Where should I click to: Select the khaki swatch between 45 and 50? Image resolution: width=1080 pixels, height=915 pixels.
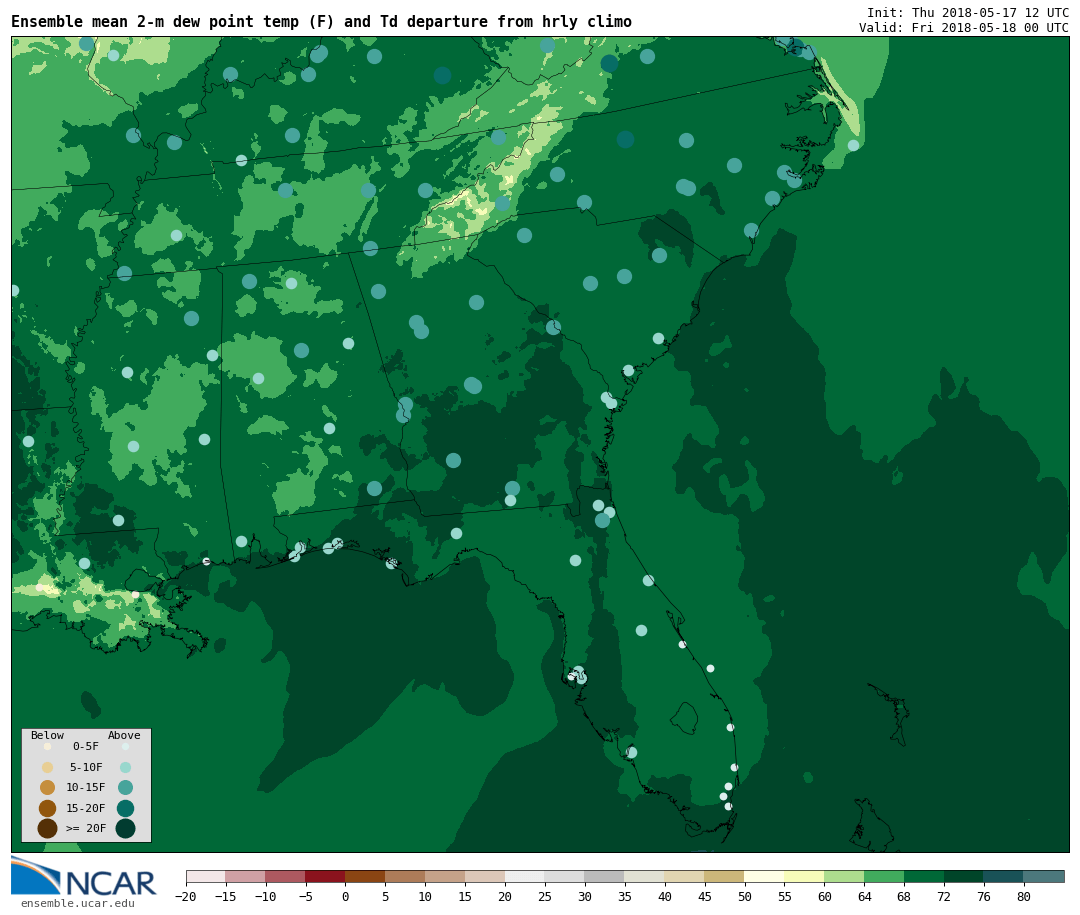tap(725, 876)
